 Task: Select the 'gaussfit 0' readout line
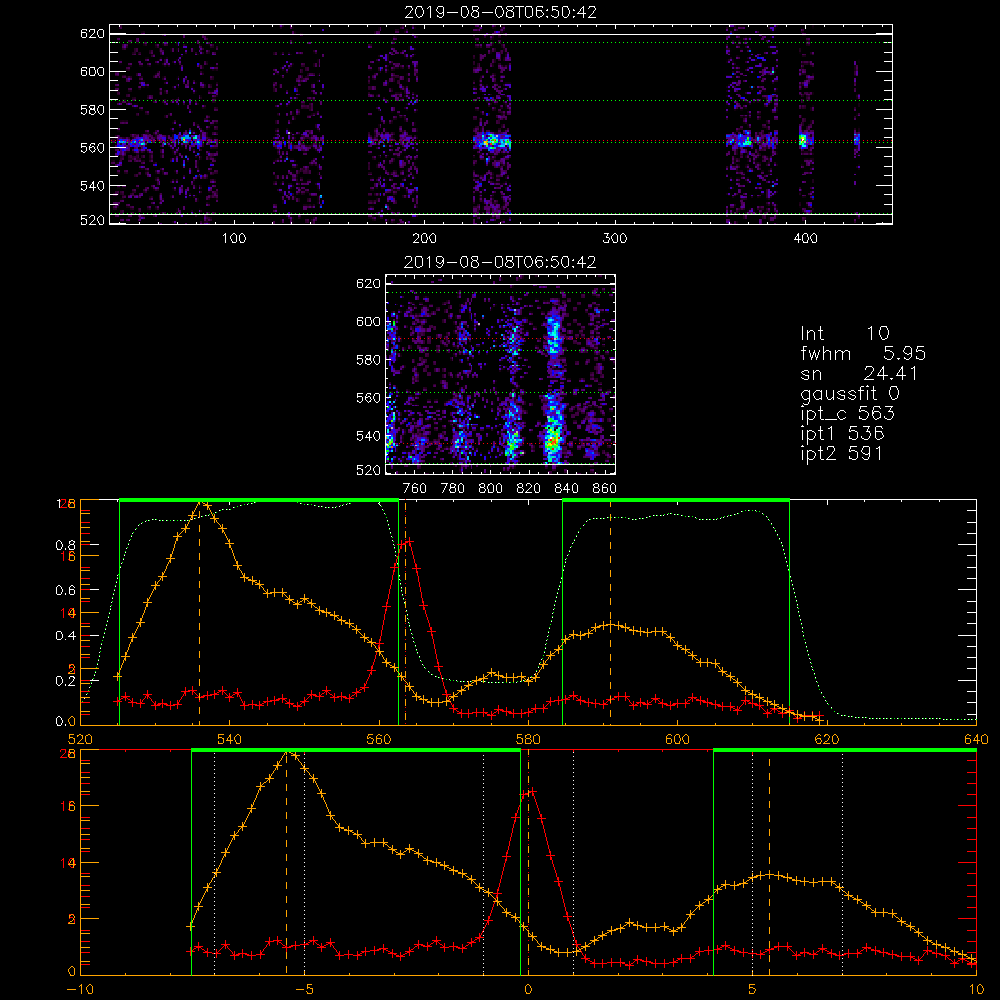tap(850, 393)
